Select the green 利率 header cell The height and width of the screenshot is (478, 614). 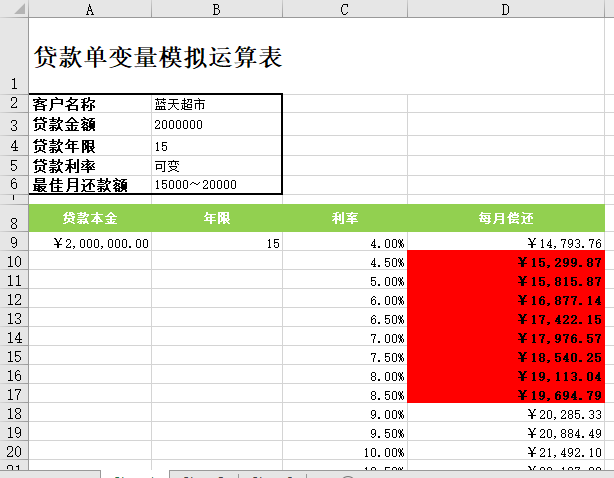click(344, 217)
